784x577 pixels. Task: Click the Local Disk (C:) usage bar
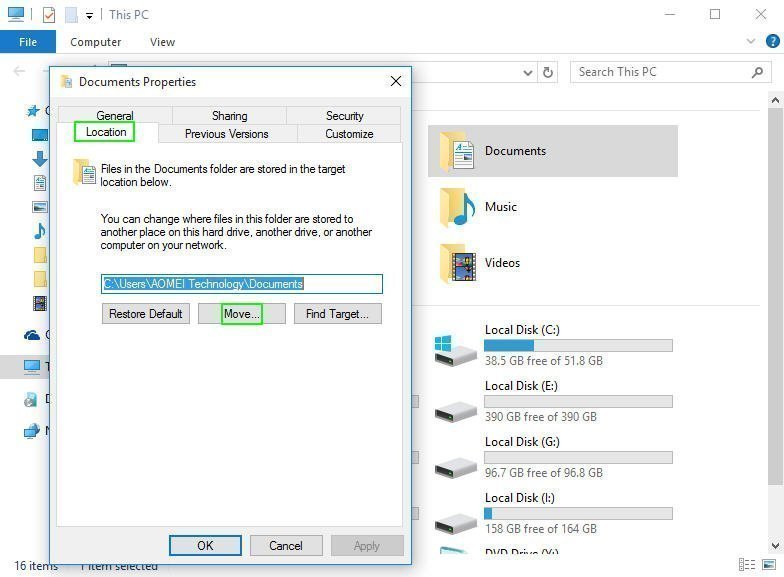[x=578, y=346]
